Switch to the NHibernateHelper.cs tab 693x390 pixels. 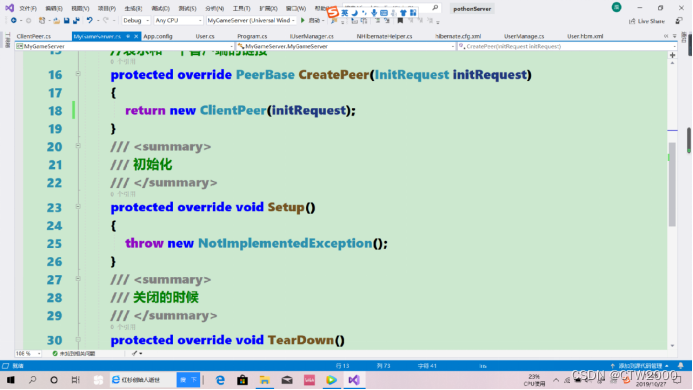click(385, 36)
